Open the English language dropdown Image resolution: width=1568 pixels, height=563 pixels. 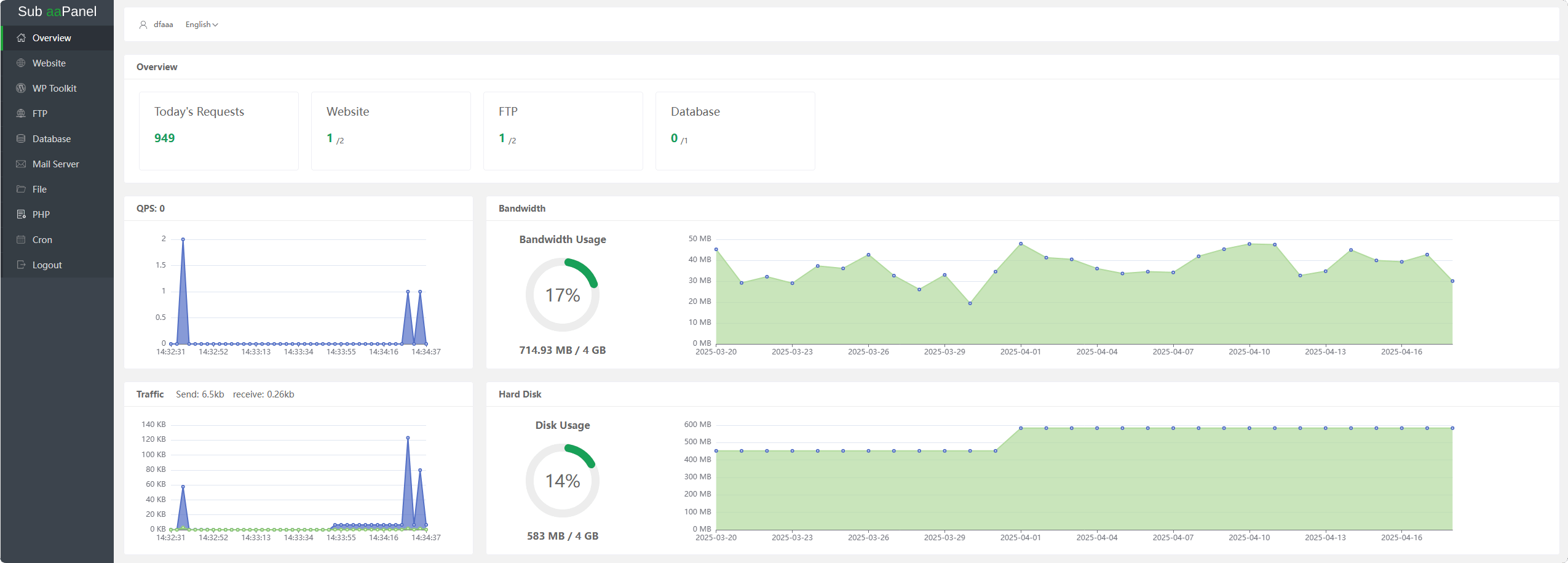(x=198, y=25)
